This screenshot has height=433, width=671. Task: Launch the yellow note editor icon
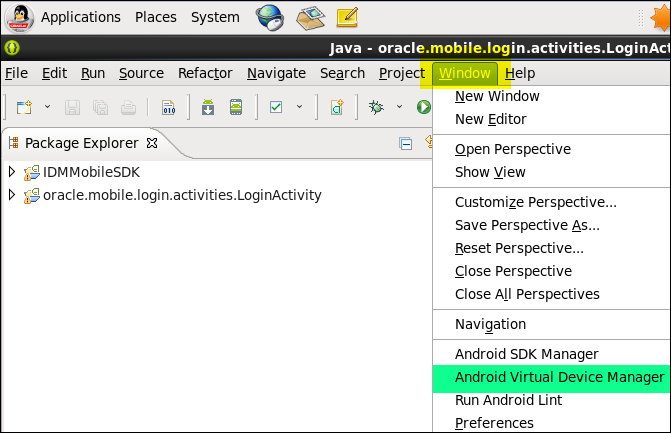347,18
